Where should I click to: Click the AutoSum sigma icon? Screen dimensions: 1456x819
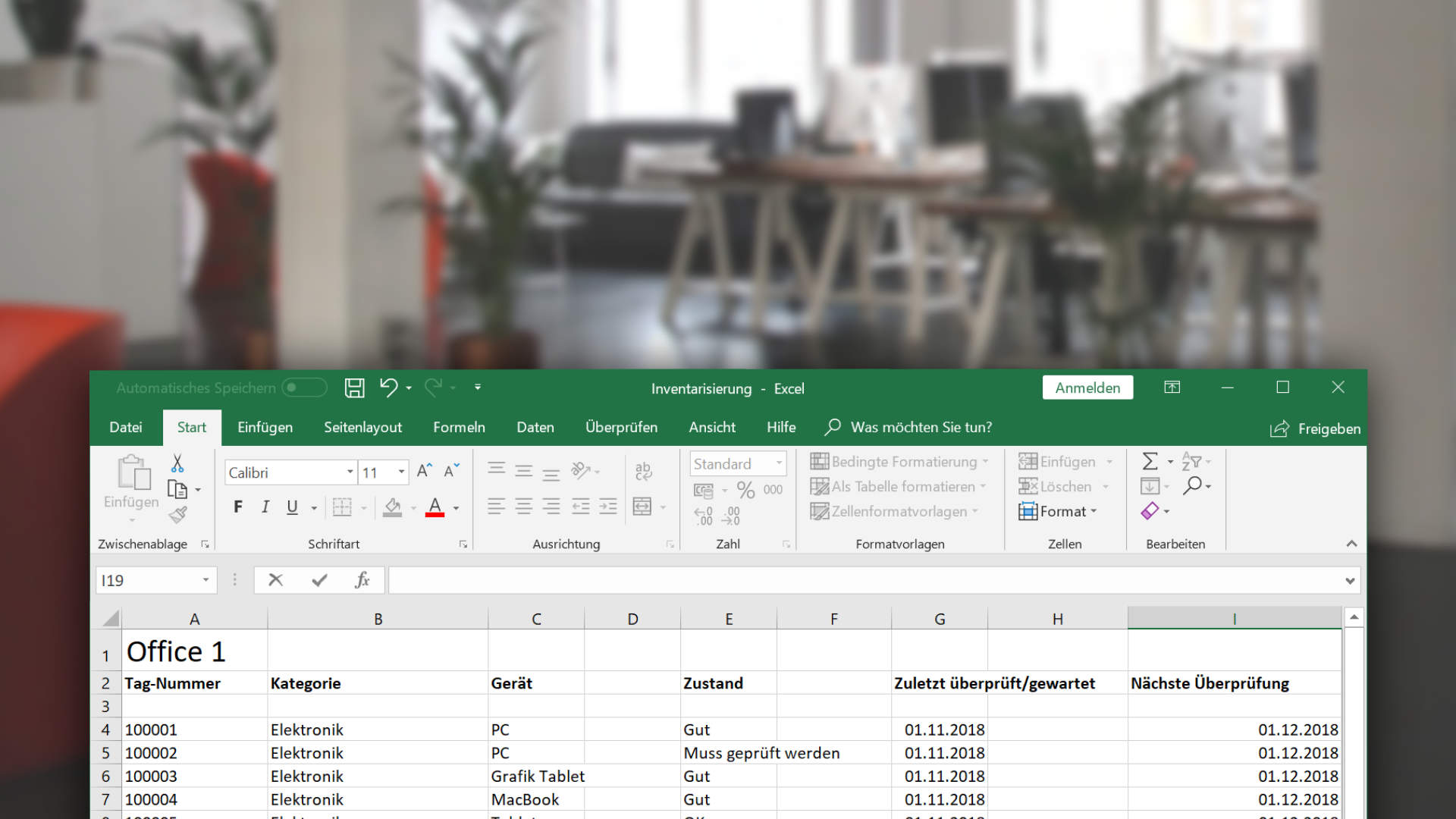point(1150,461)
